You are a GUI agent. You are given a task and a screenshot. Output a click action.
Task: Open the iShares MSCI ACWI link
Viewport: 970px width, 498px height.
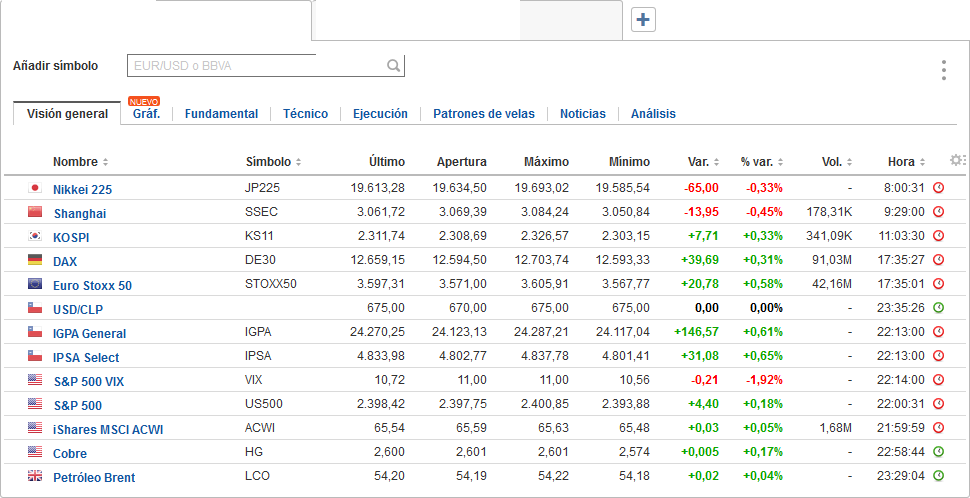click(x=108, y=429)
